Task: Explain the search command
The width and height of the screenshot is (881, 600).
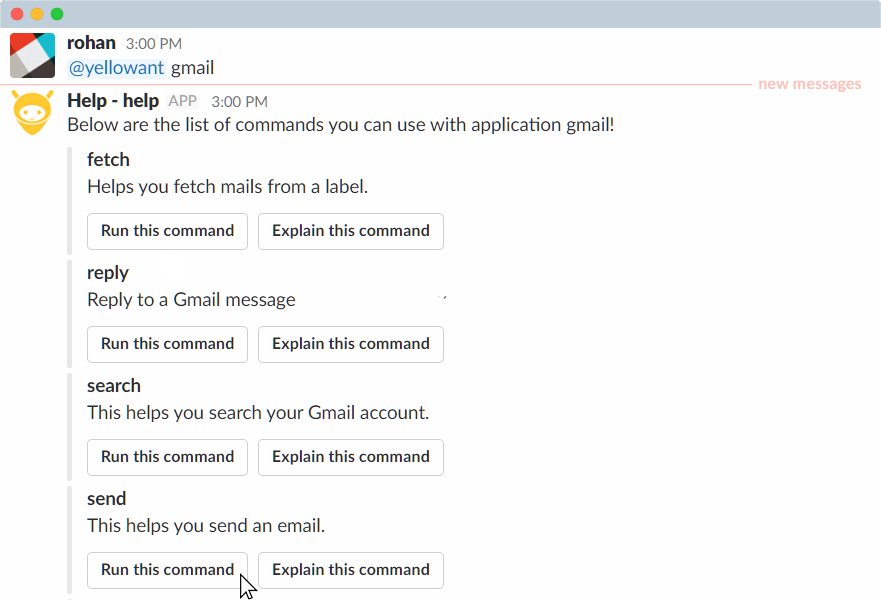Action: pyautogui.click(x=351, y=457)
